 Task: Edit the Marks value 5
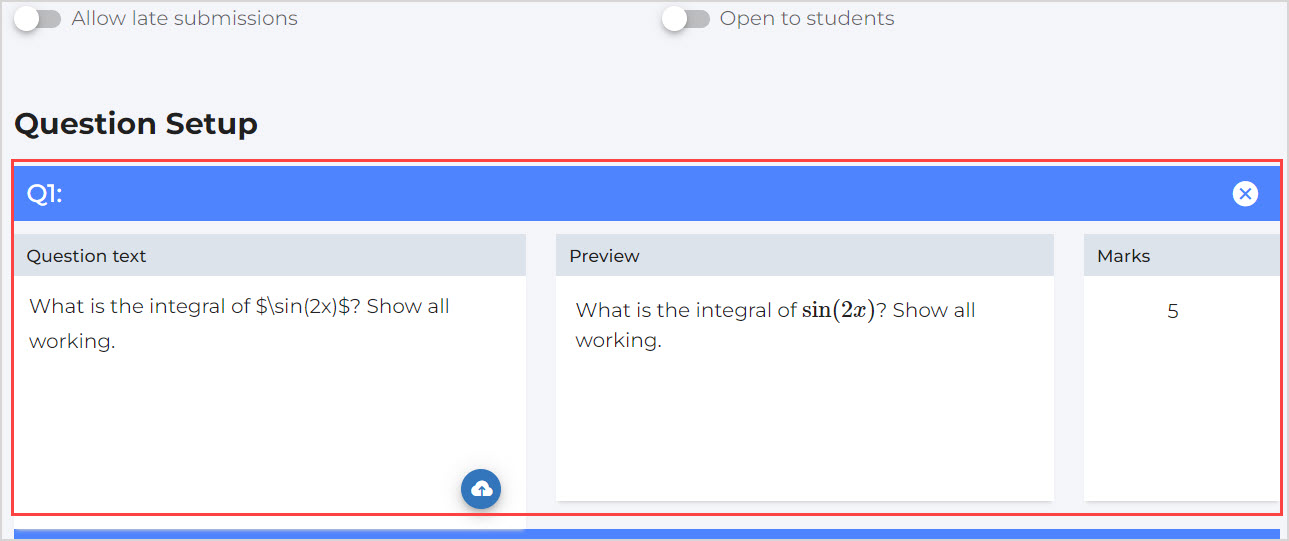[1172, 312]
